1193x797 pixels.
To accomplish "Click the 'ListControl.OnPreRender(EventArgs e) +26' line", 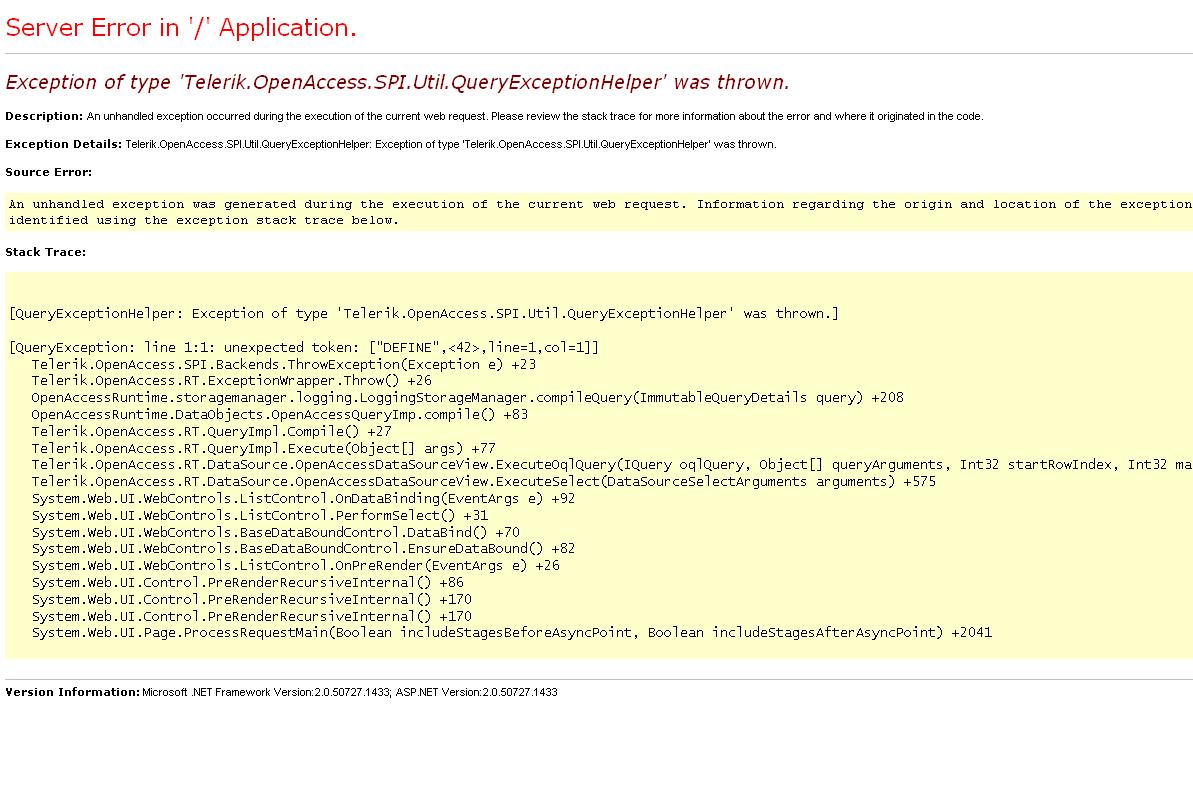I will [x=295, y=566].
